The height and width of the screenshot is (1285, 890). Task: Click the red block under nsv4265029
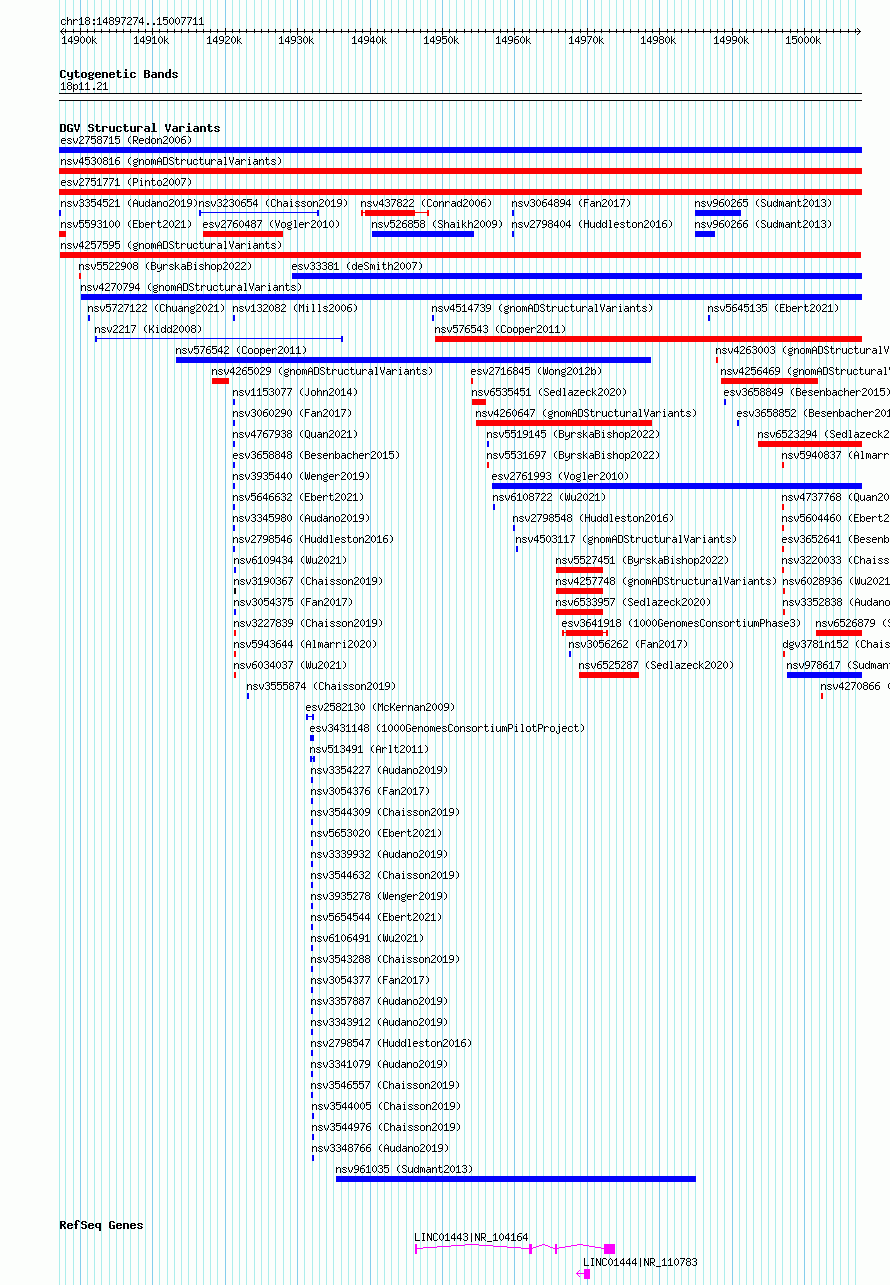220,381
